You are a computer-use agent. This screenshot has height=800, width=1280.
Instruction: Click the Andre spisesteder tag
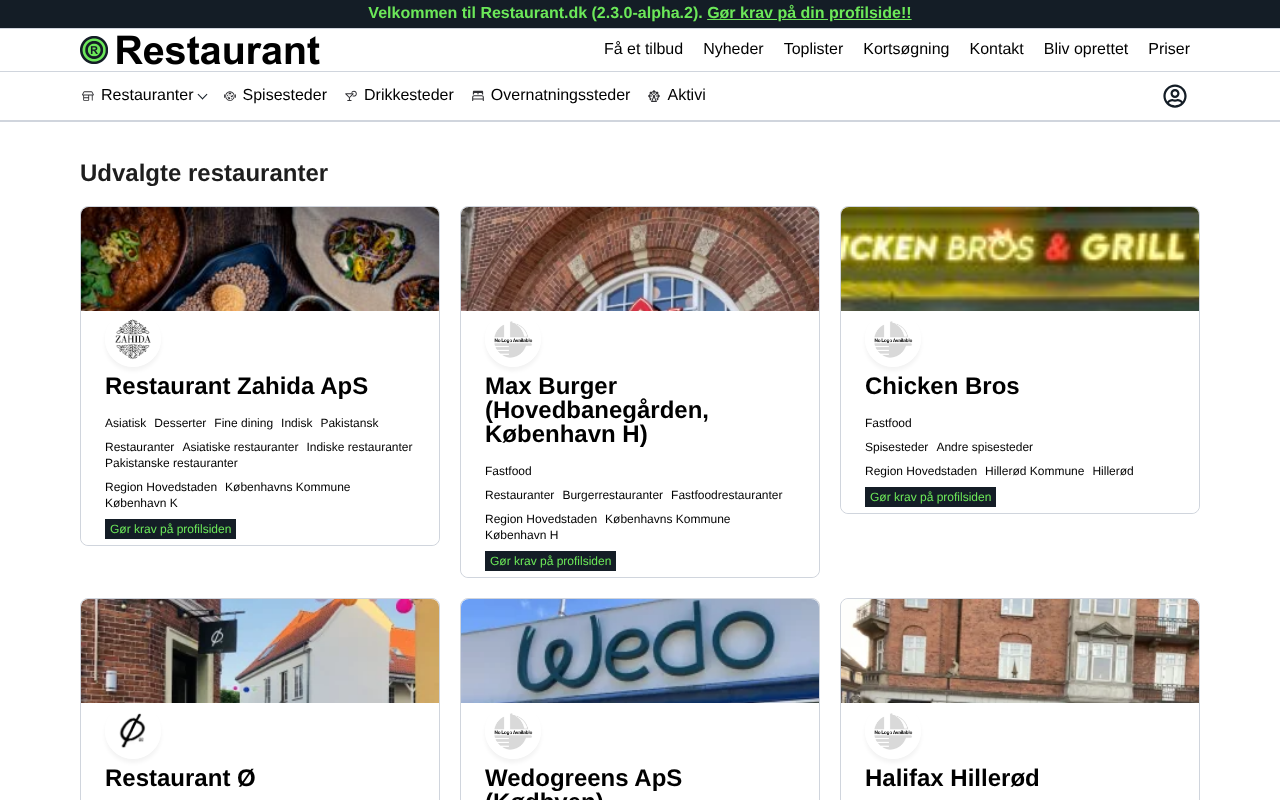tap(984, 447)
